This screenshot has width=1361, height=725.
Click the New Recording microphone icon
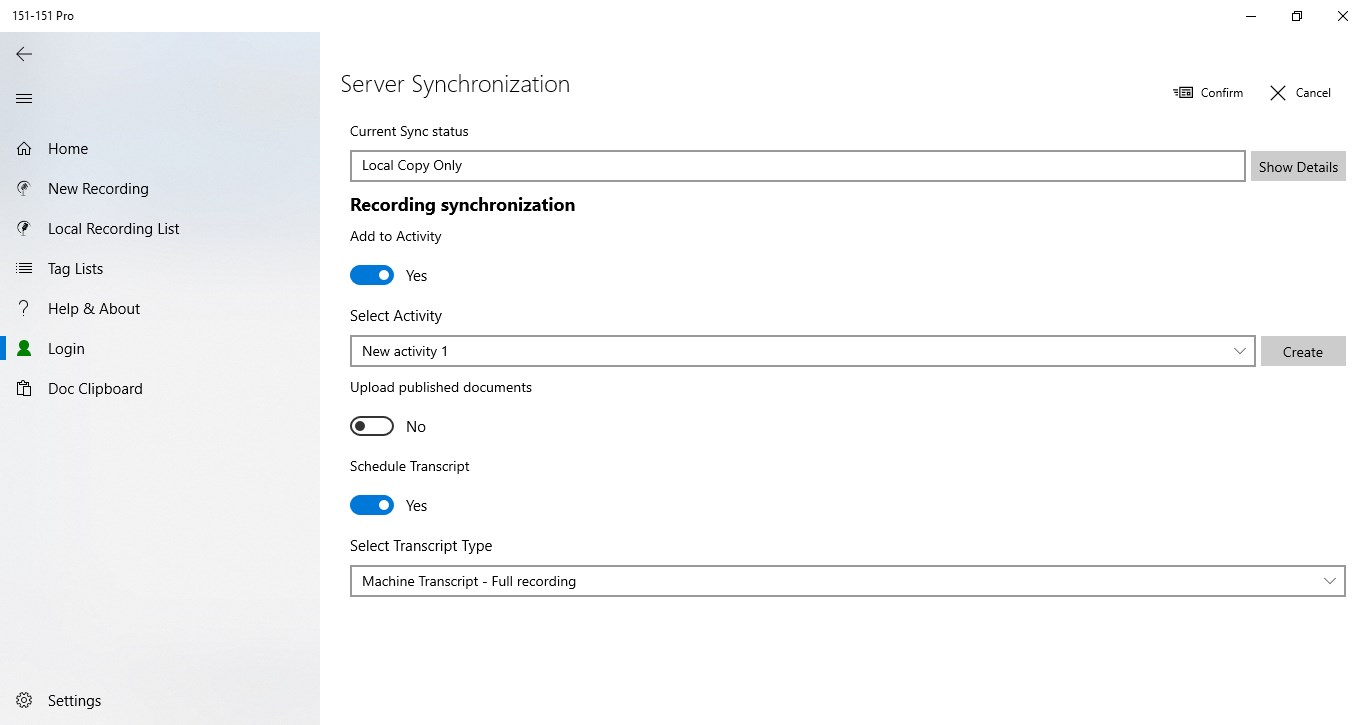point(24,189)
